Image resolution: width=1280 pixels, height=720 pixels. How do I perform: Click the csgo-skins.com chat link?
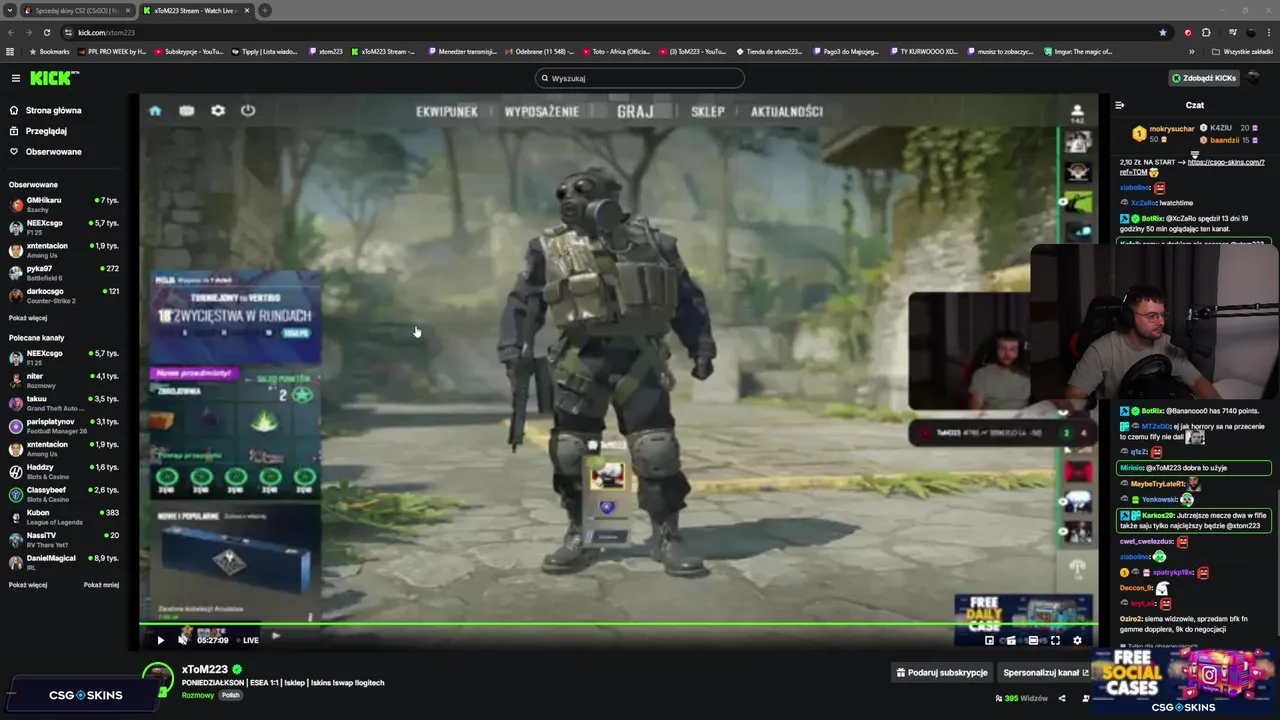[1225, 162]
